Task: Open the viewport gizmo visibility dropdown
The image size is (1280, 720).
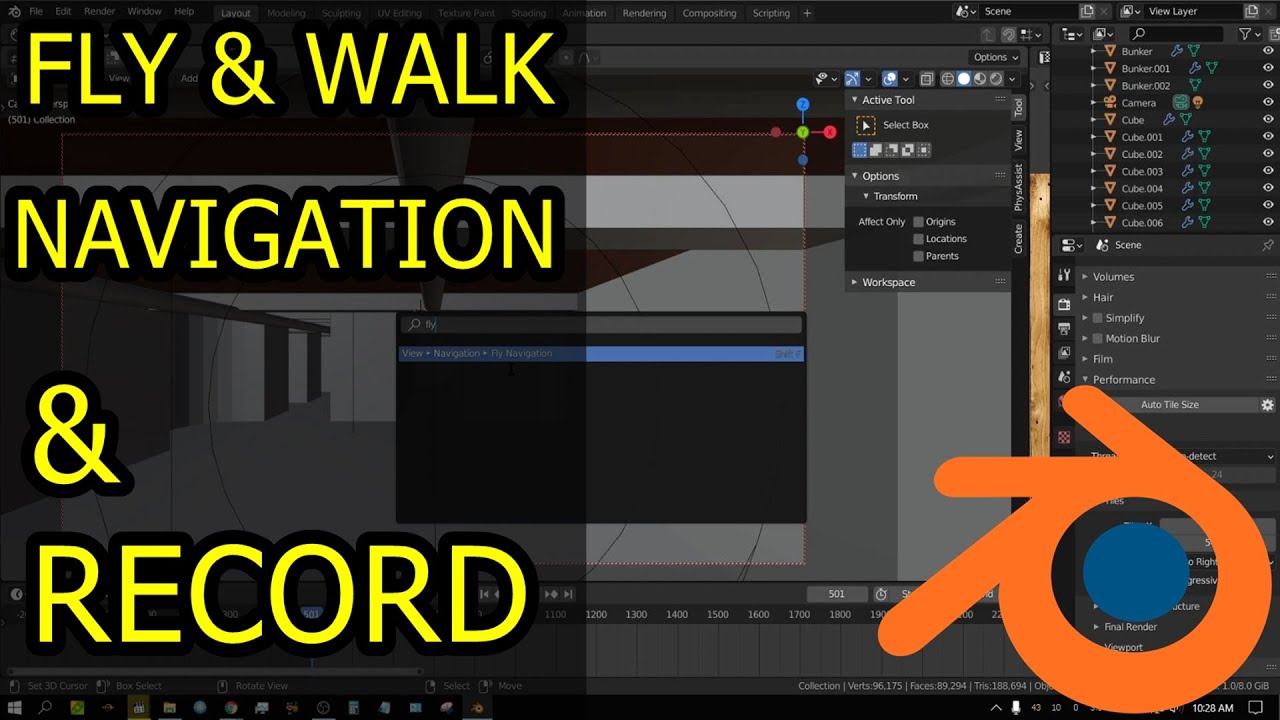Action: pyautogui.click(x=867, y=79)
